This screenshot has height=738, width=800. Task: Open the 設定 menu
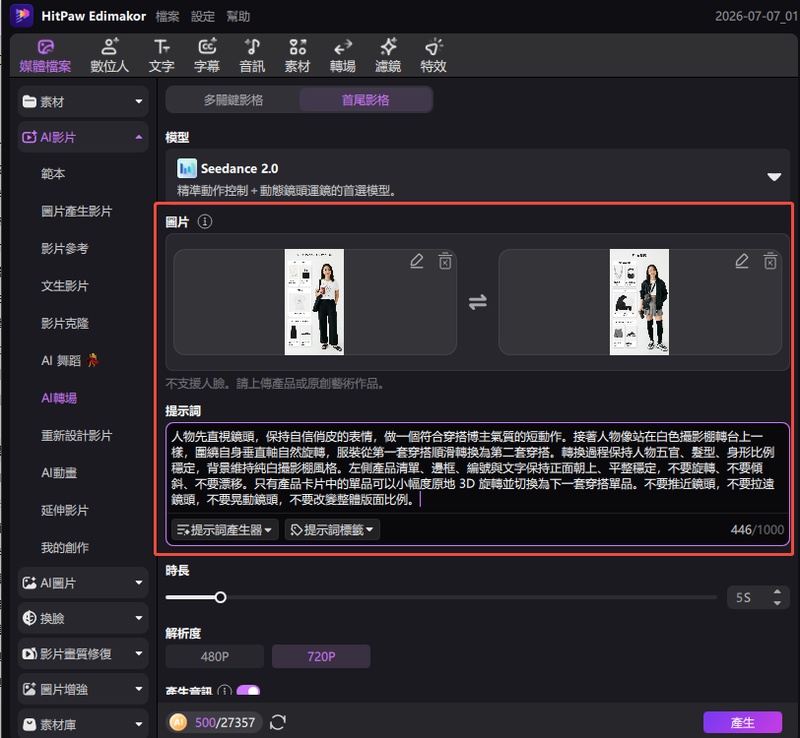(203, 16)
